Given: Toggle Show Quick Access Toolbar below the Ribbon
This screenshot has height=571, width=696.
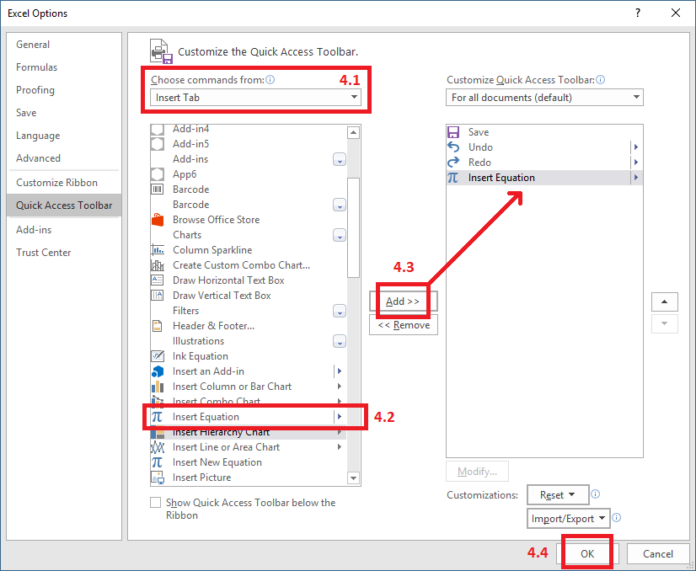Looking at the screenshot, I should coord(155,503).
